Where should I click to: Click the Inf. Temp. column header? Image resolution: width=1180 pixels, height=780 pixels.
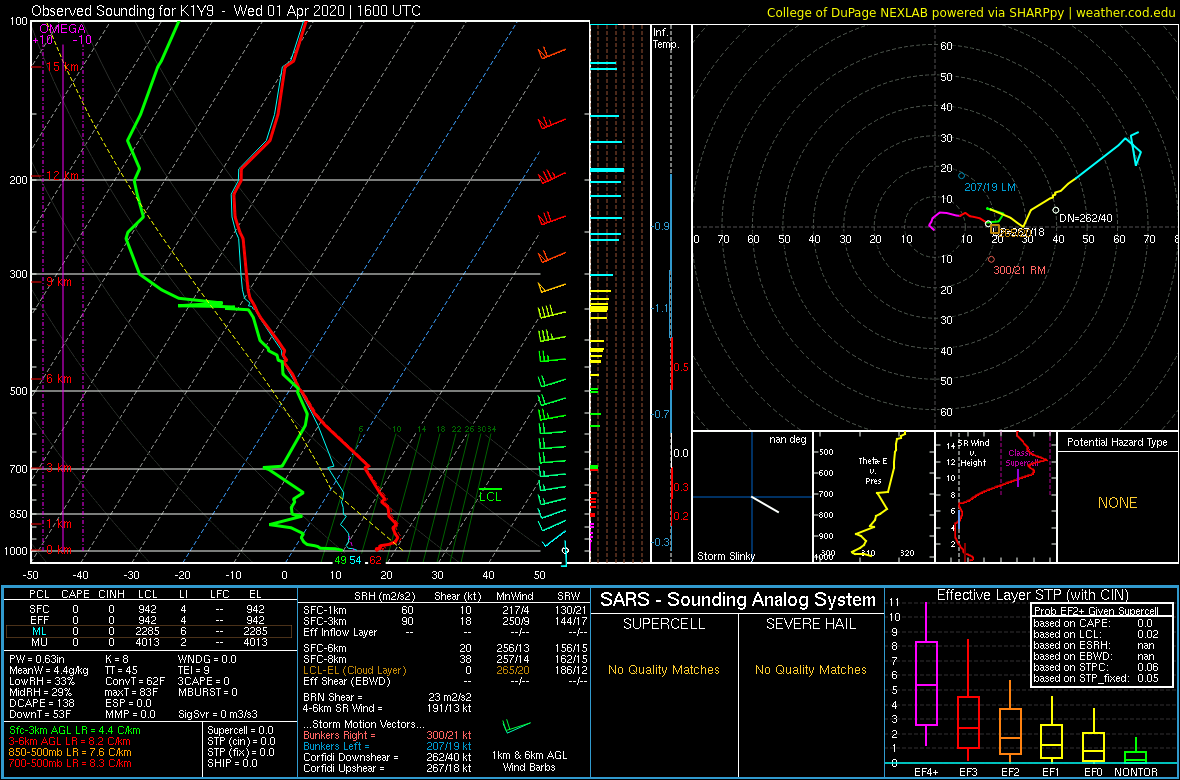click(x=666, y=39)
